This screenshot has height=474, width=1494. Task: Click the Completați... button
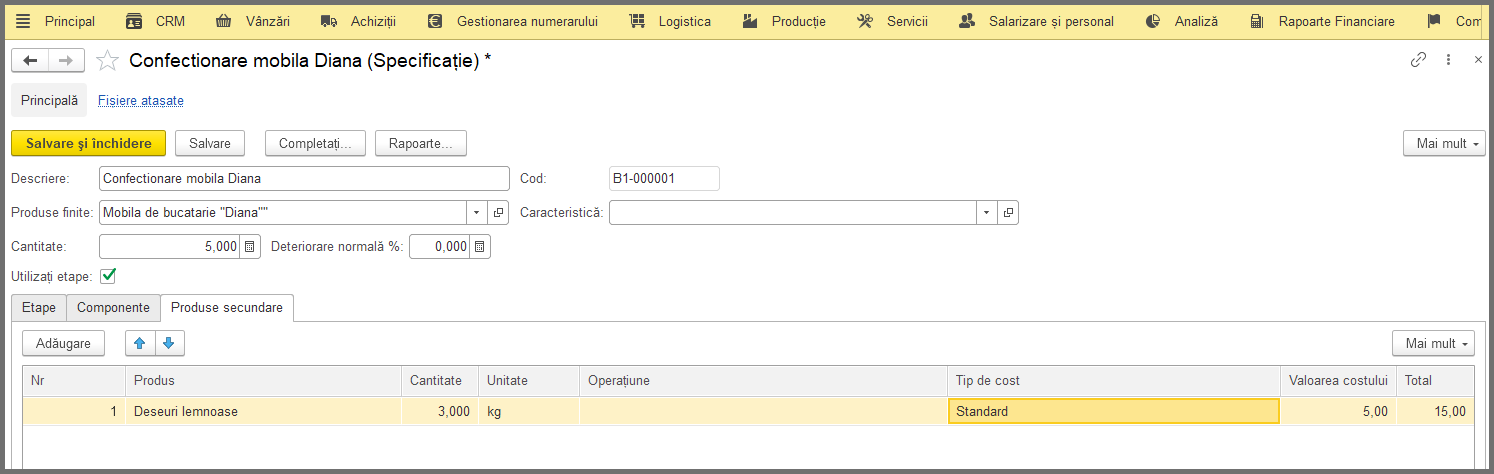[315, 144]
